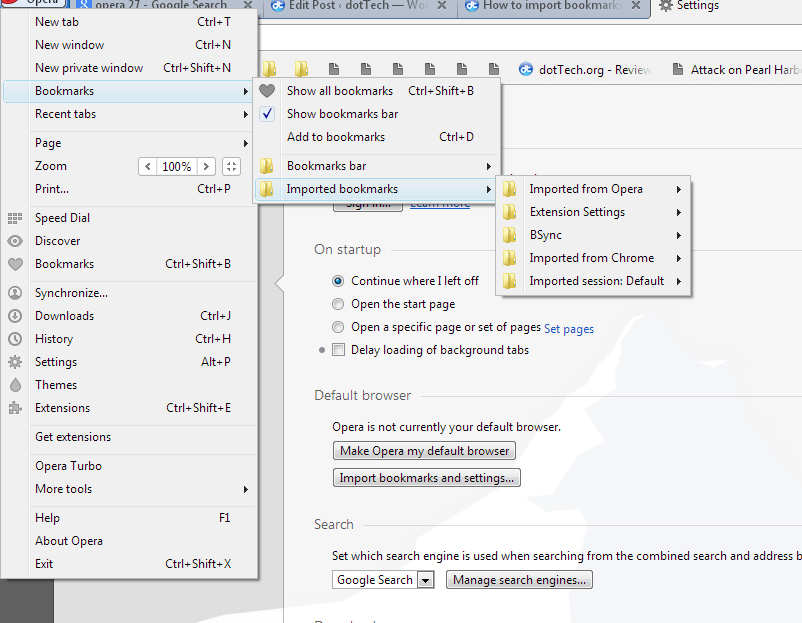Click Make Opera my default browser
The height and width of the screenshot is (623, 802).
(x=423, y=450)
